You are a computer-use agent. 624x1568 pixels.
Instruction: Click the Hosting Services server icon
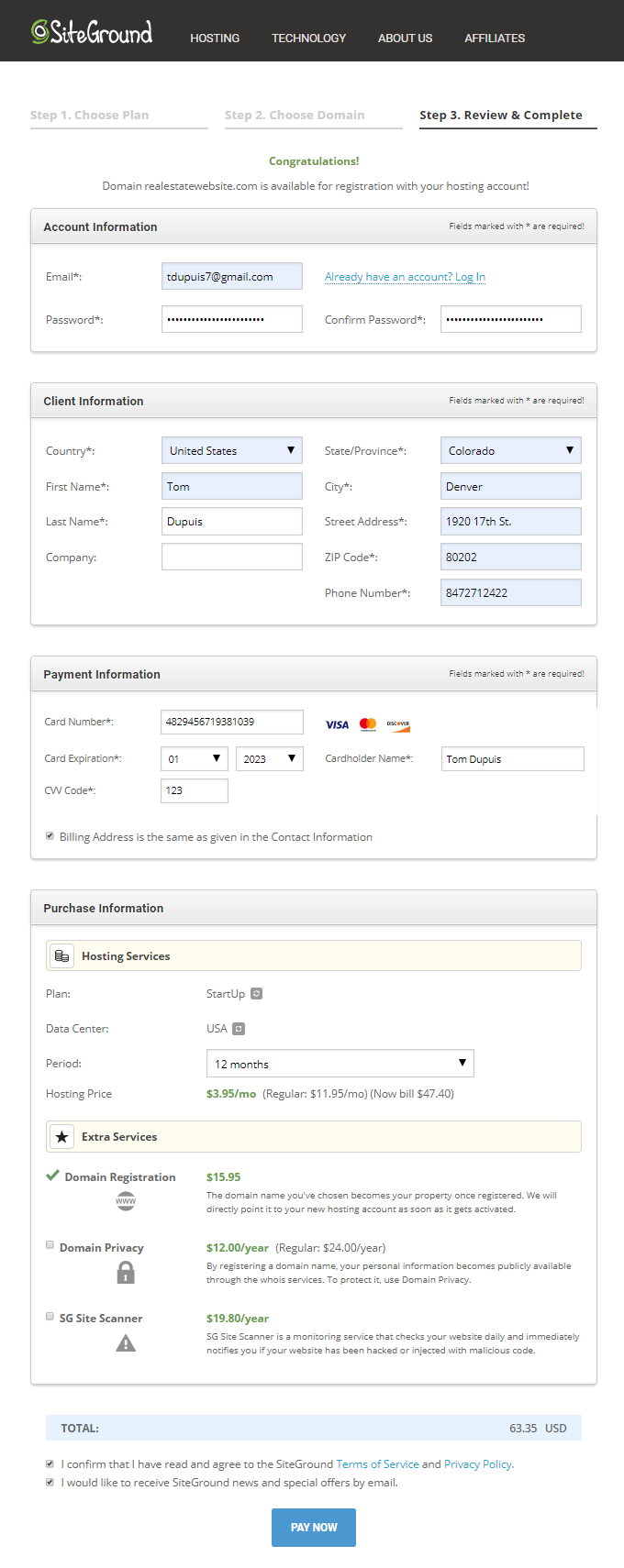tap(61, 956)
